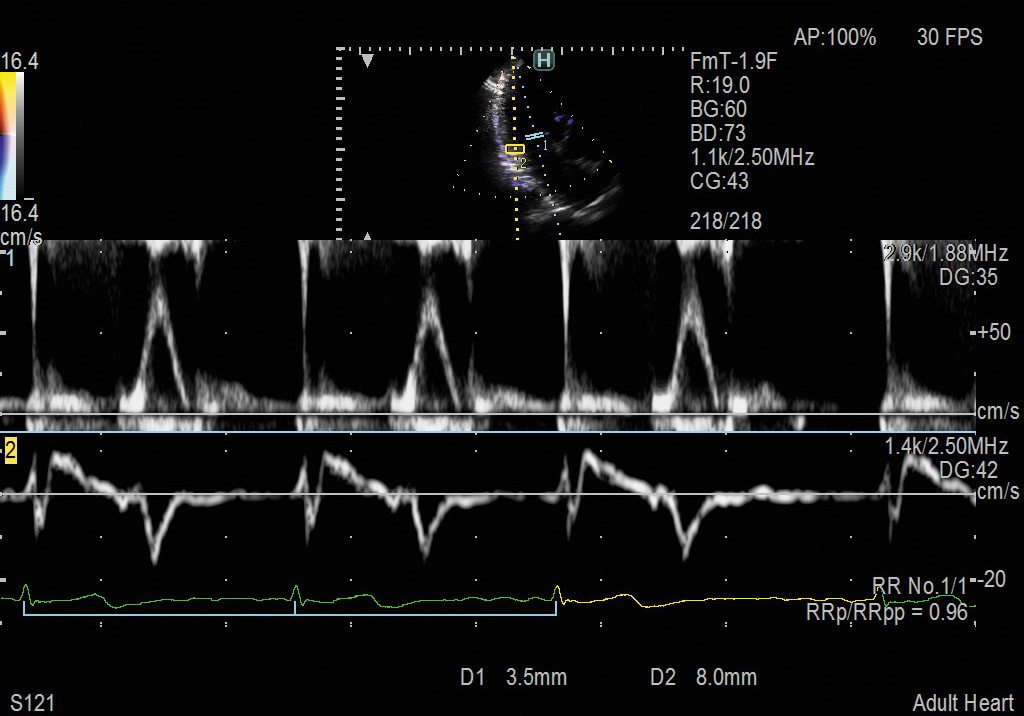The width and height of the screenshot is (1024, 716).
Task: Click the focus triangle marker at top-left of image
Action: tap(367, 62)
